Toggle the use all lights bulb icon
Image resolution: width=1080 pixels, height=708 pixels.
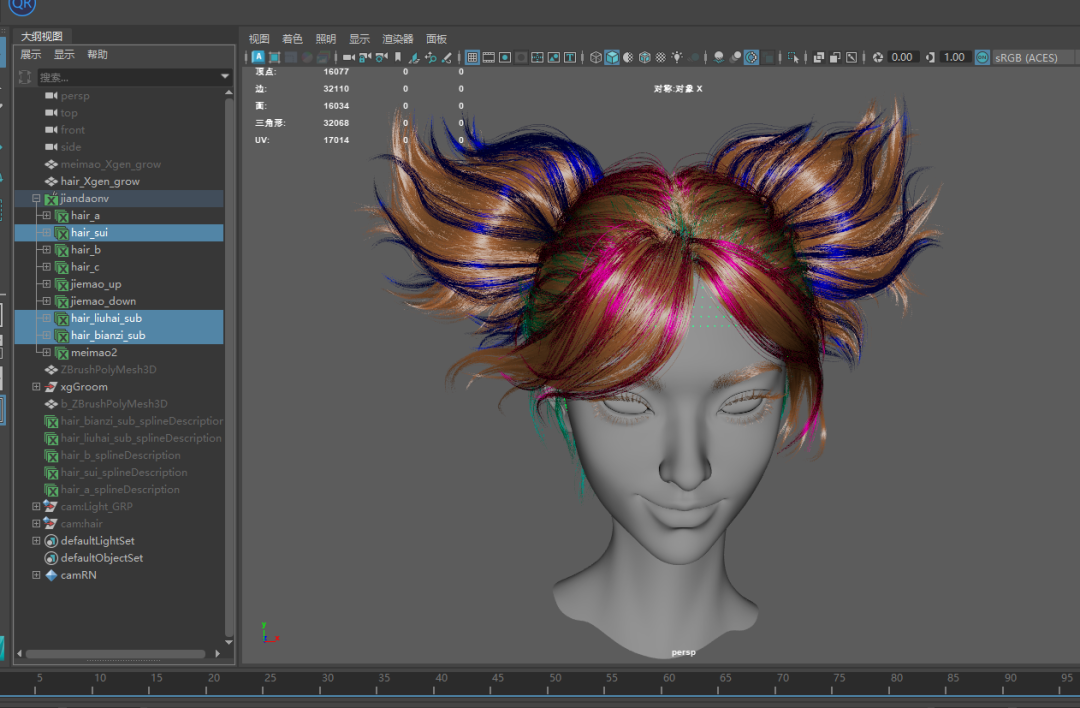click(677, 58)
